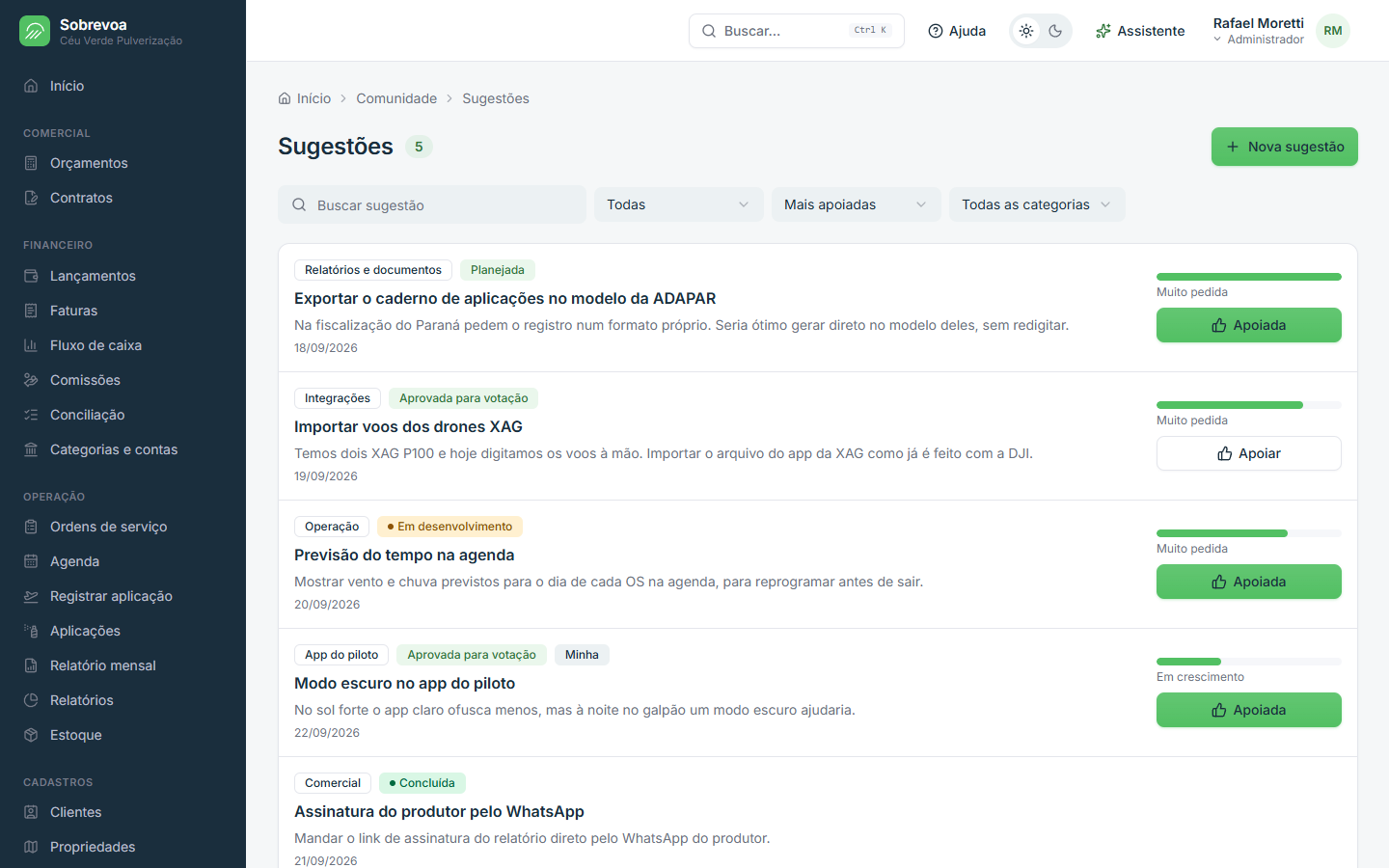Open suggestion titled Assinatura do produtor pelo WhatsApp
1389x868 pixels.
(x=439, y=812)
